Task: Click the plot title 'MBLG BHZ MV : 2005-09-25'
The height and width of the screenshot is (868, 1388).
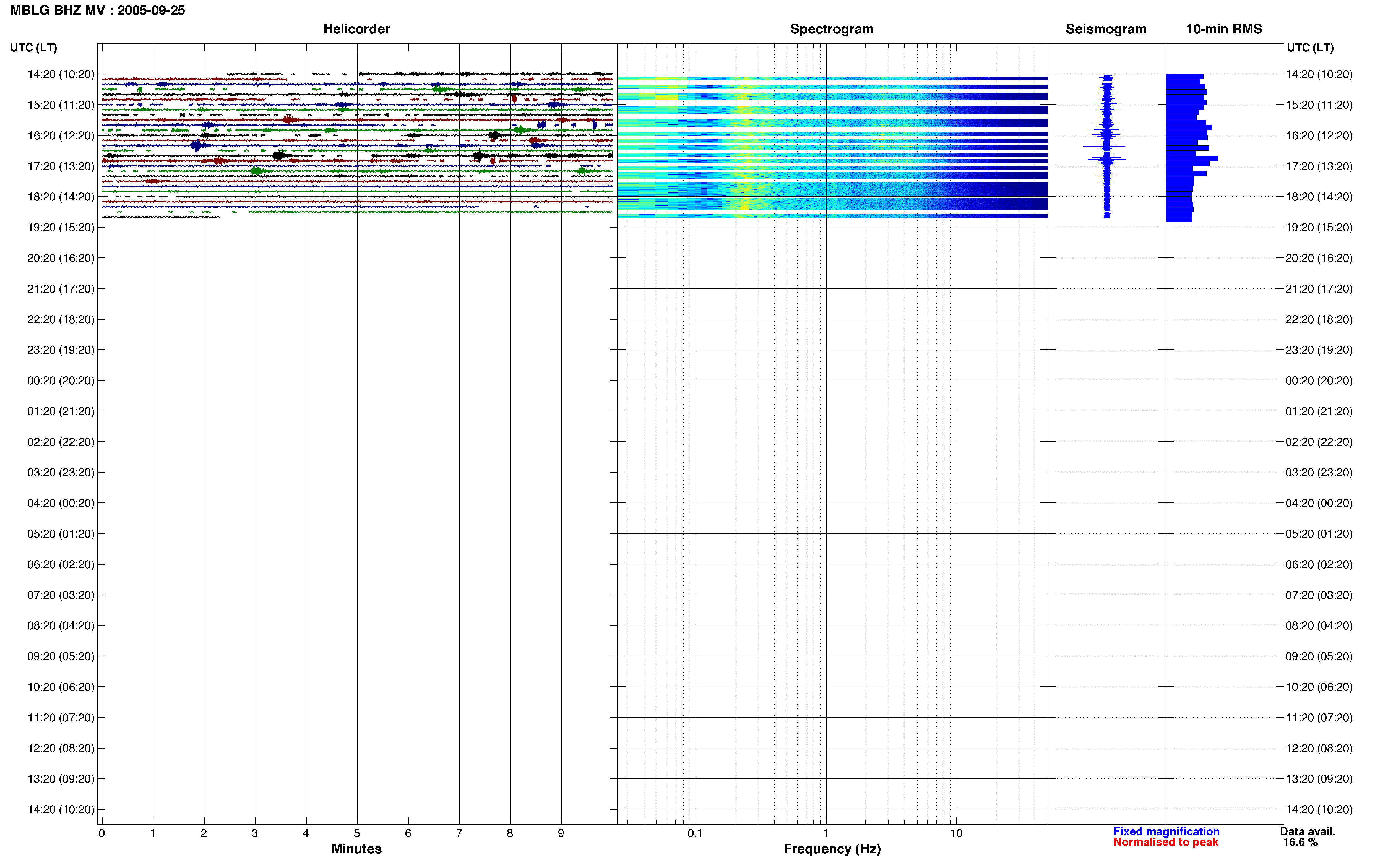Action: pos(98,10)
